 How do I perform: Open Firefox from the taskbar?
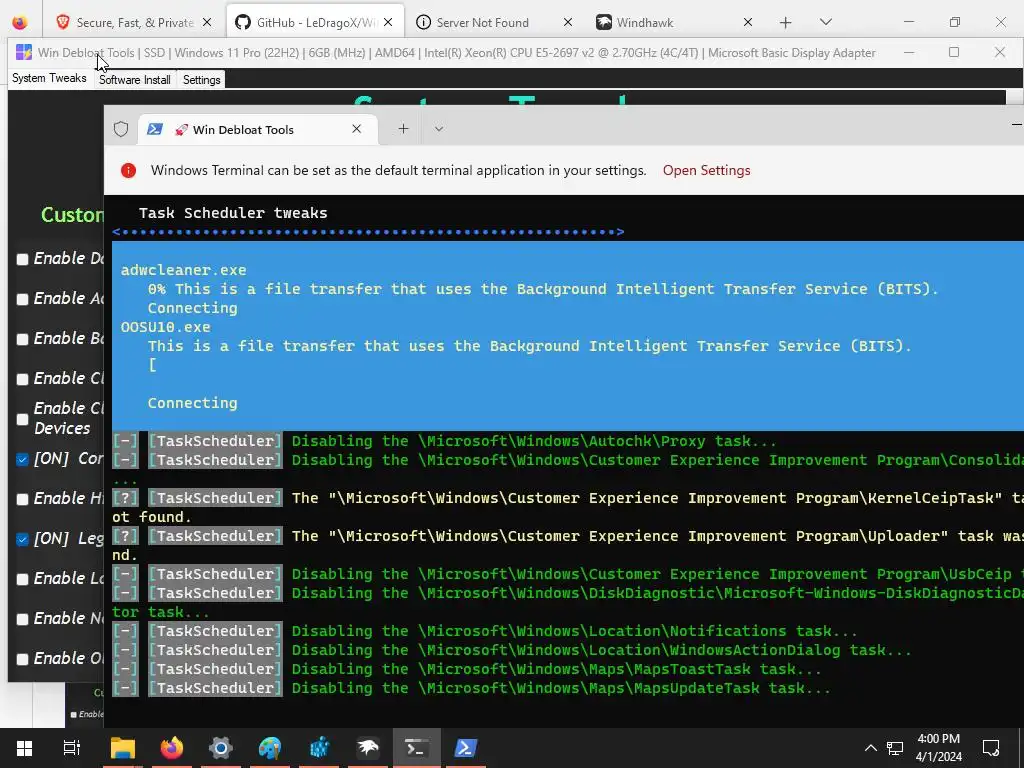click(172, 748)
